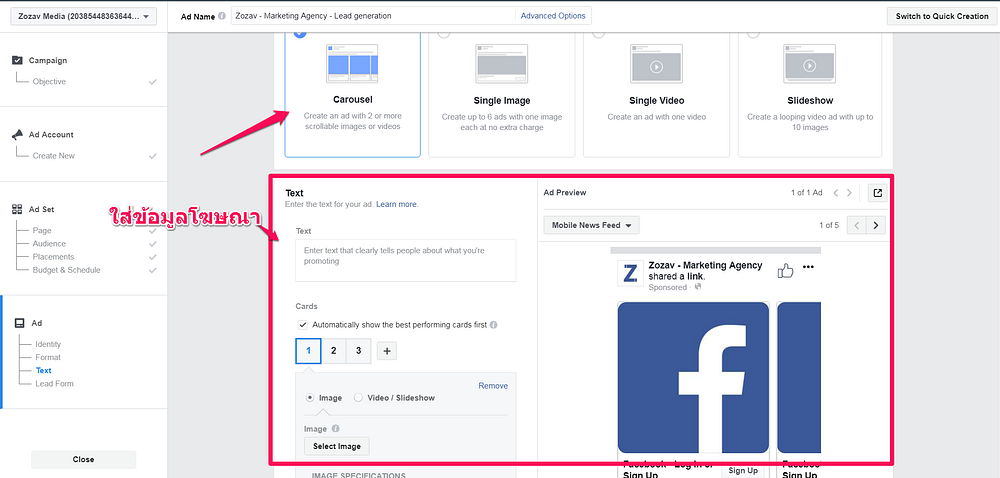
Task: Click the globe icon beside Sponsored
Action: (x=698, y=287)
